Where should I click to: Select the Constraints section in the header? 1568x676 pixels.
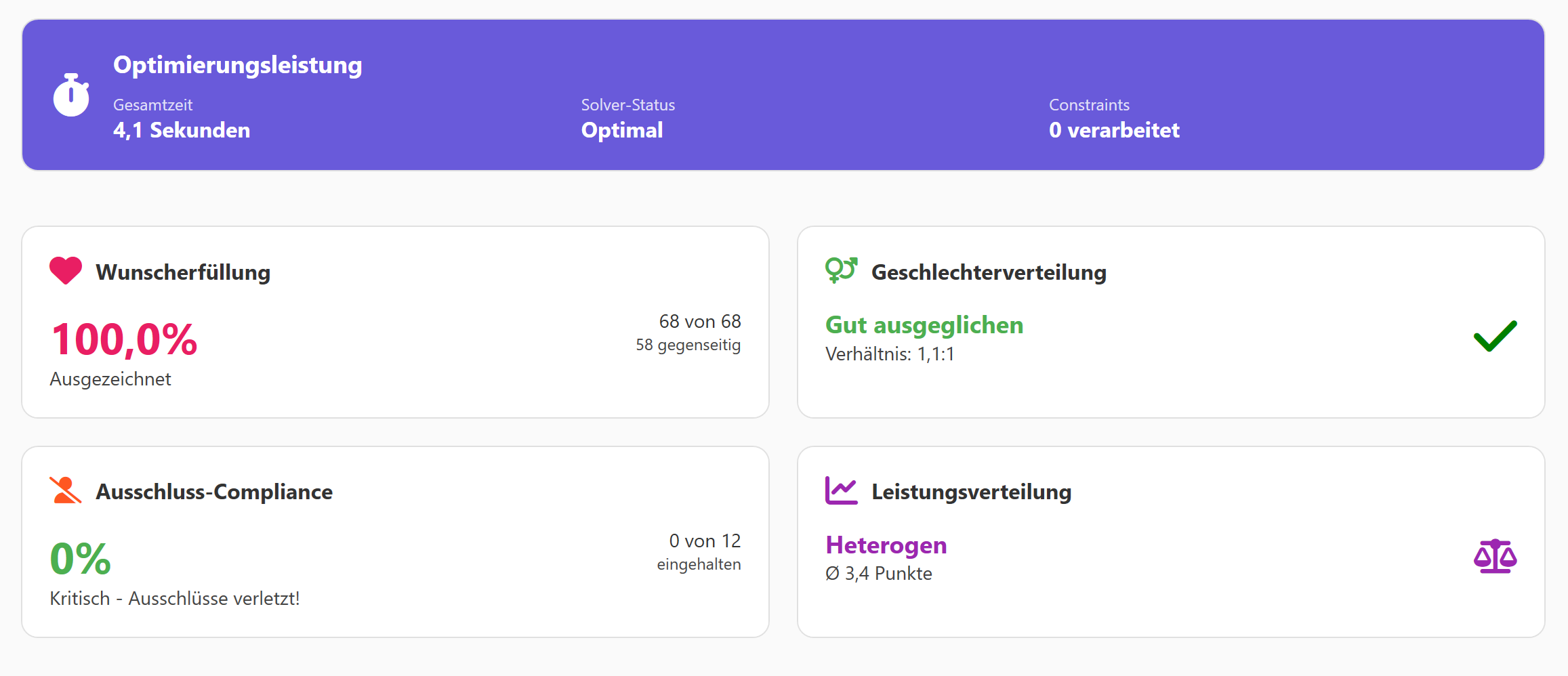[1114, 119]
